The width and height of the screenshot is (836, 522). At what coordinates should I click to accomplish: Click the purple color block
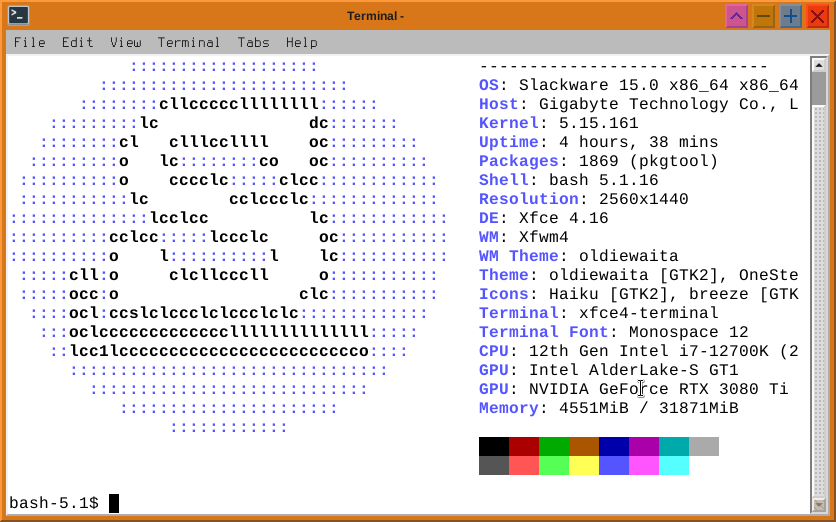click(x=644, y=446)
